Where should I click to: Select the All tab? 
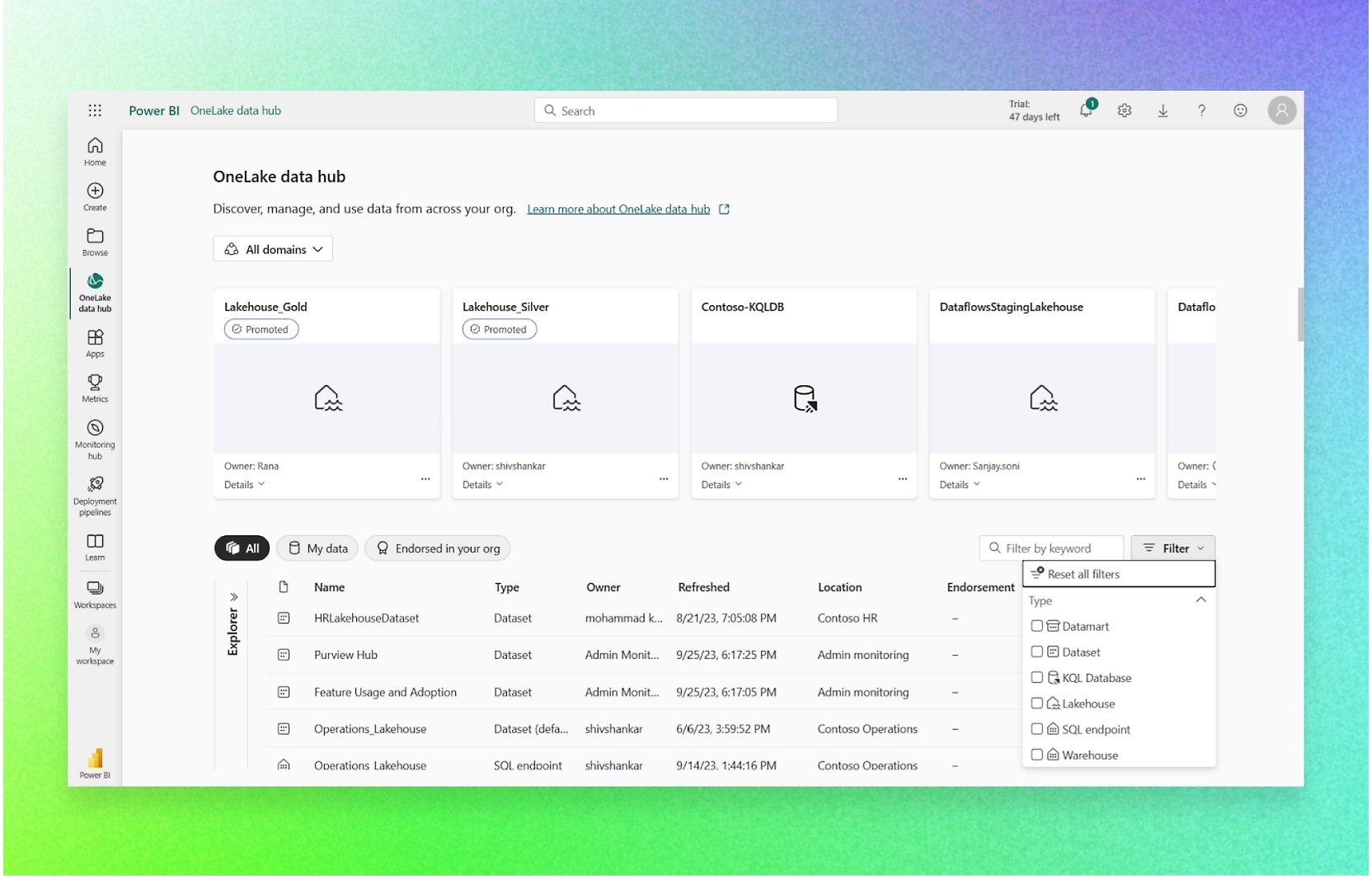(x=242, y=548)
